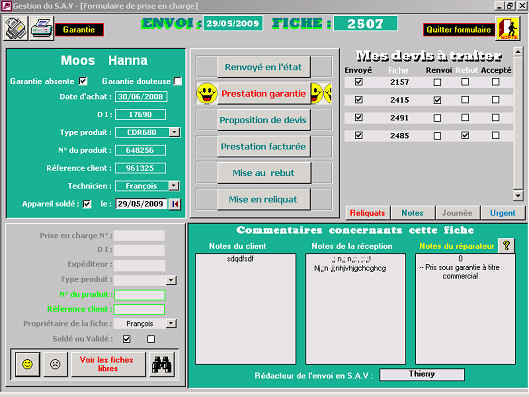Open the Type produit CDR680 dropdown

point(174,132)
